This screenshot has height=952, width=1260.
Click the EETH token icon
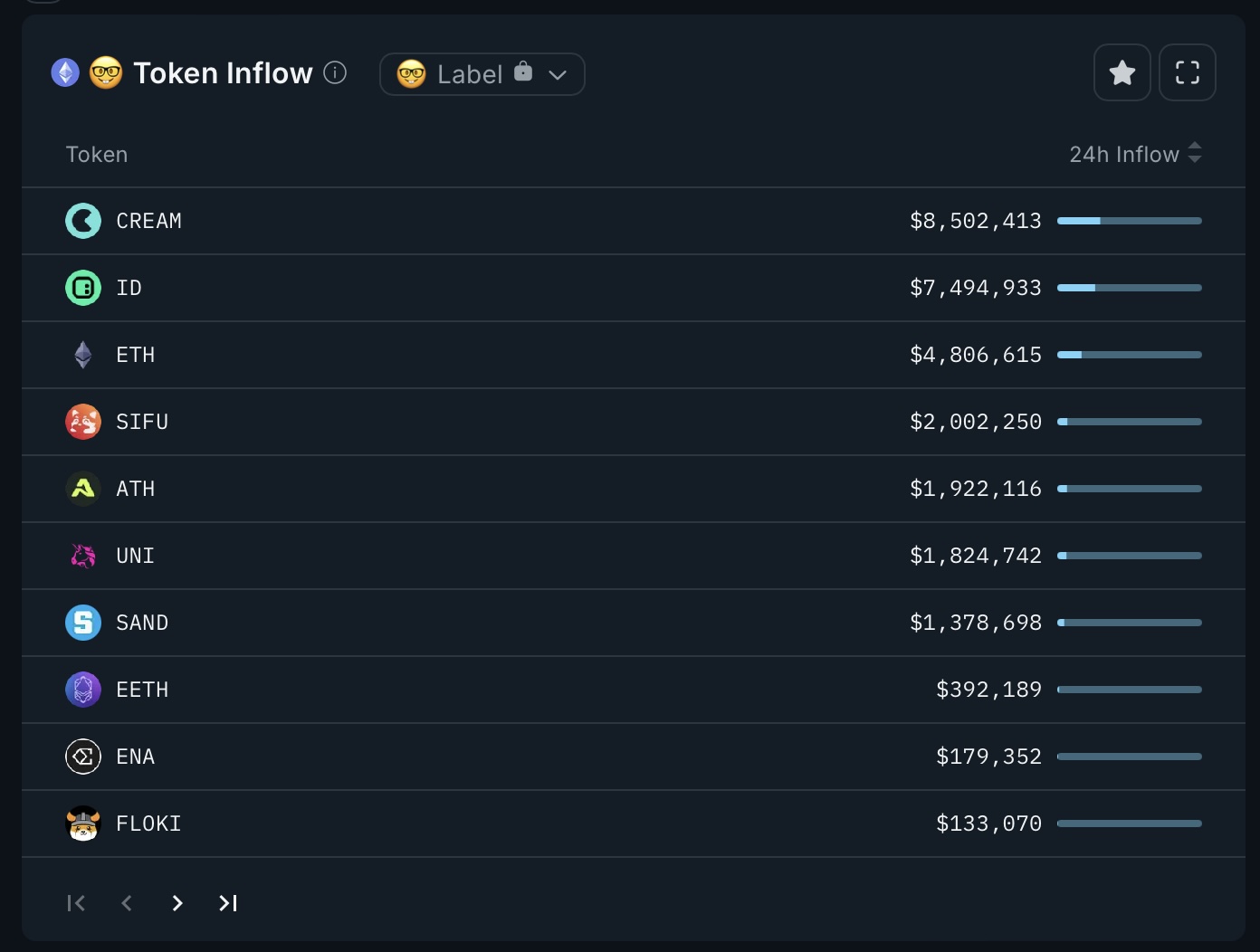(83, 690)
